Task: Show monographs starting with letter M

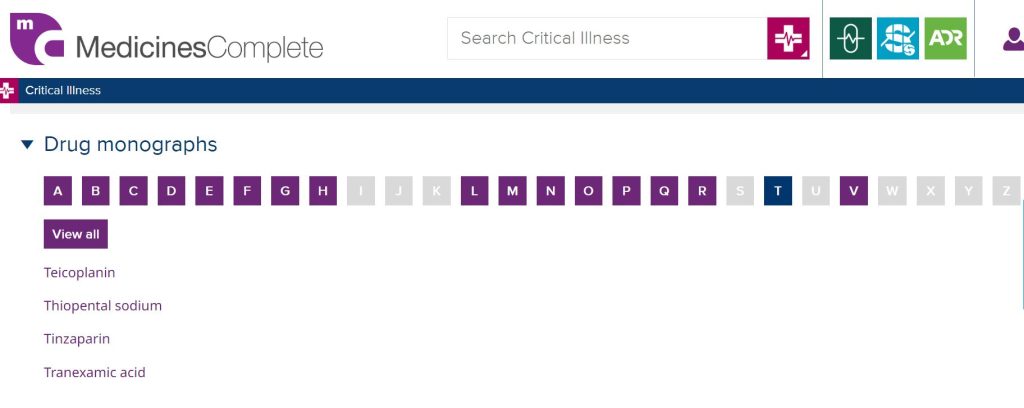Action: point(512,191)
